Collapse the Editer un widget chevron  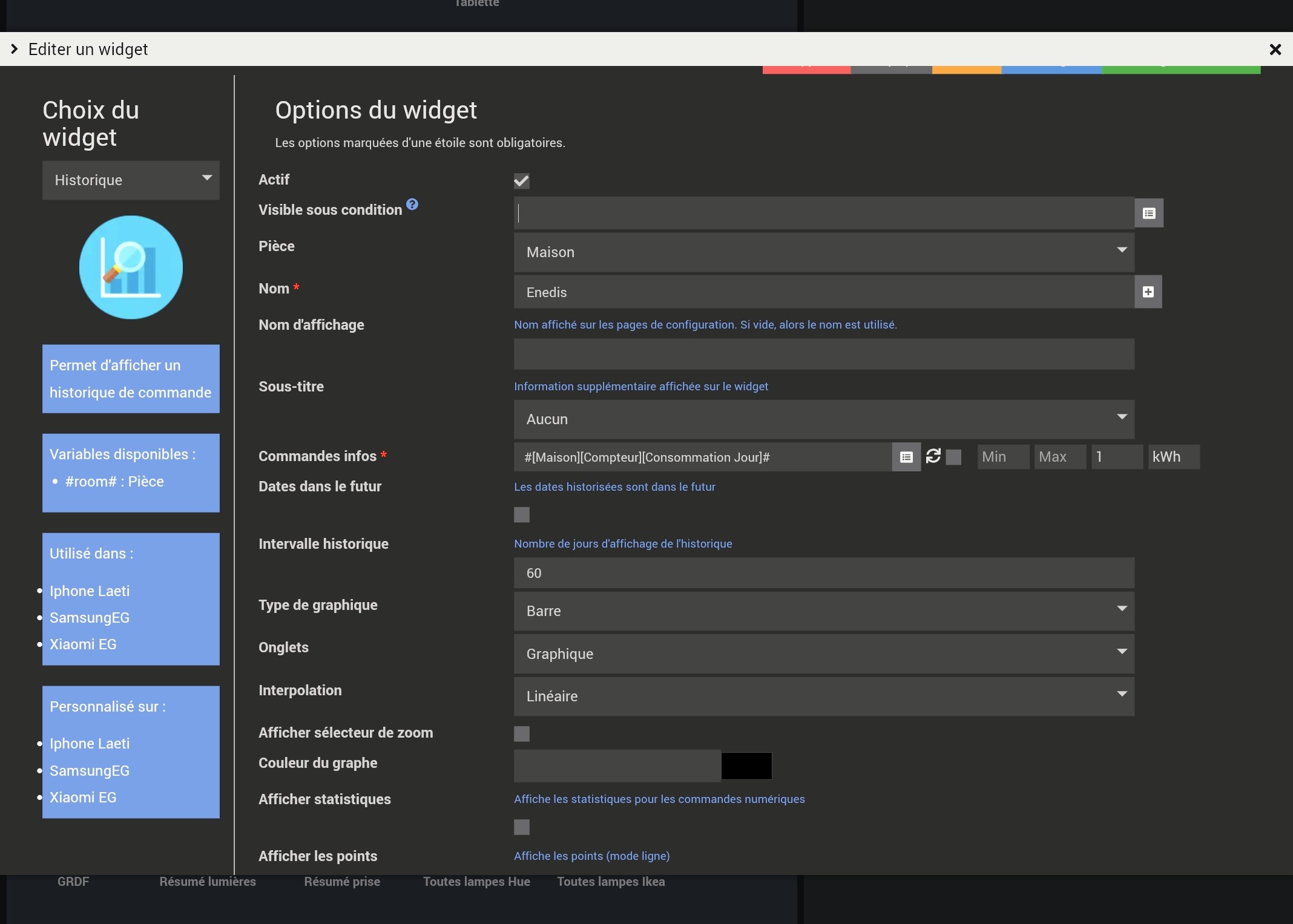coord(15,49)
